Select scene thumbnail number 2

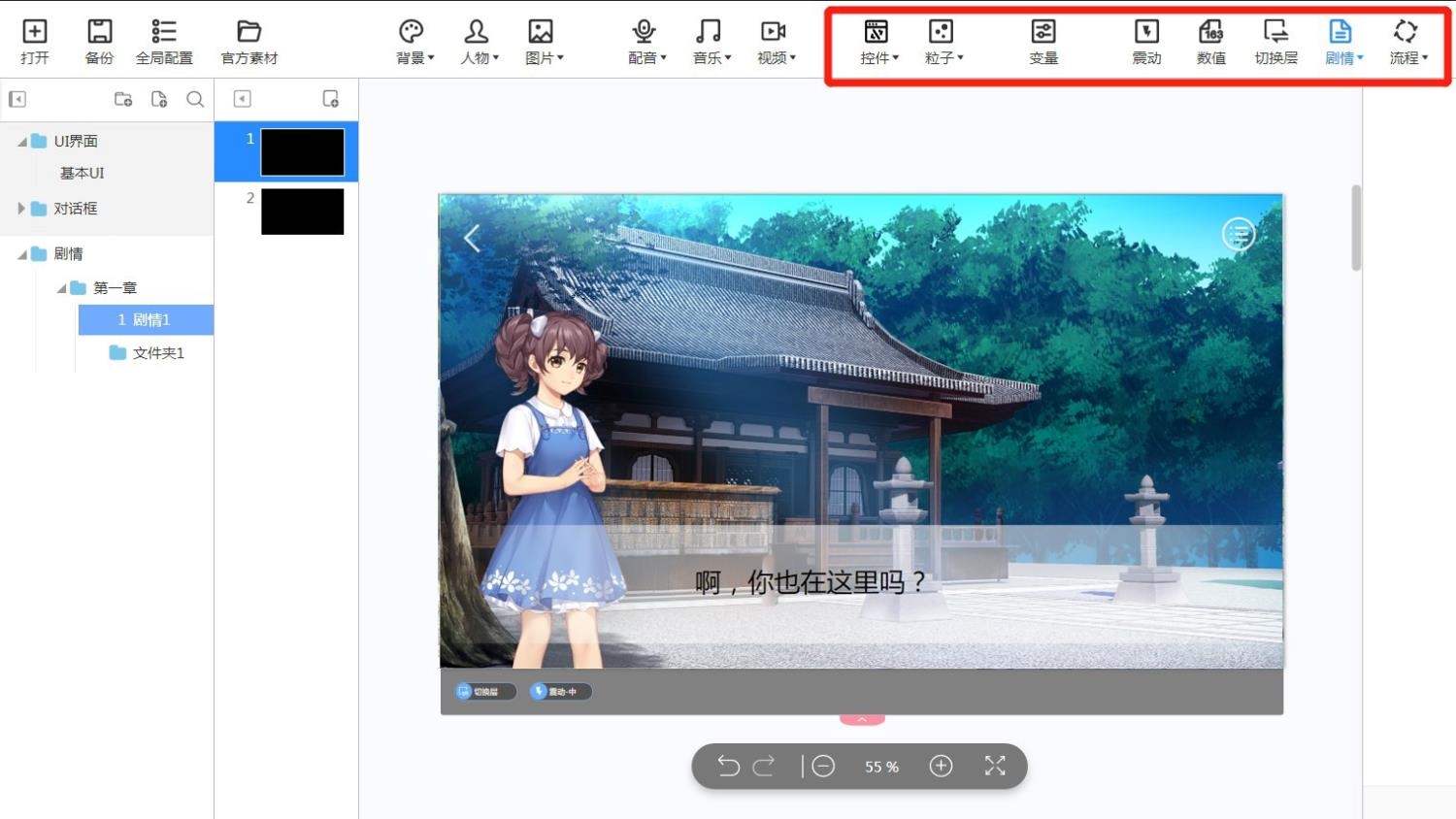302,212
